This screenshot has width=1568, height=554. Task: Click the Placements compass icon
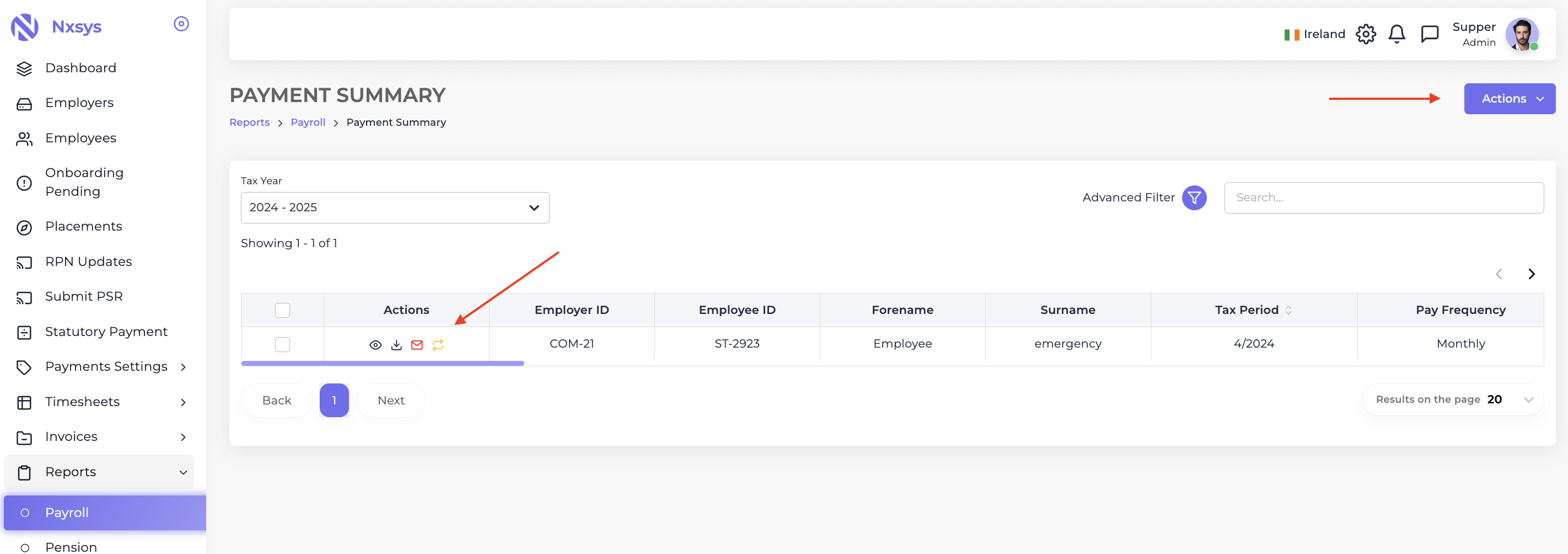tap(24, 227)
